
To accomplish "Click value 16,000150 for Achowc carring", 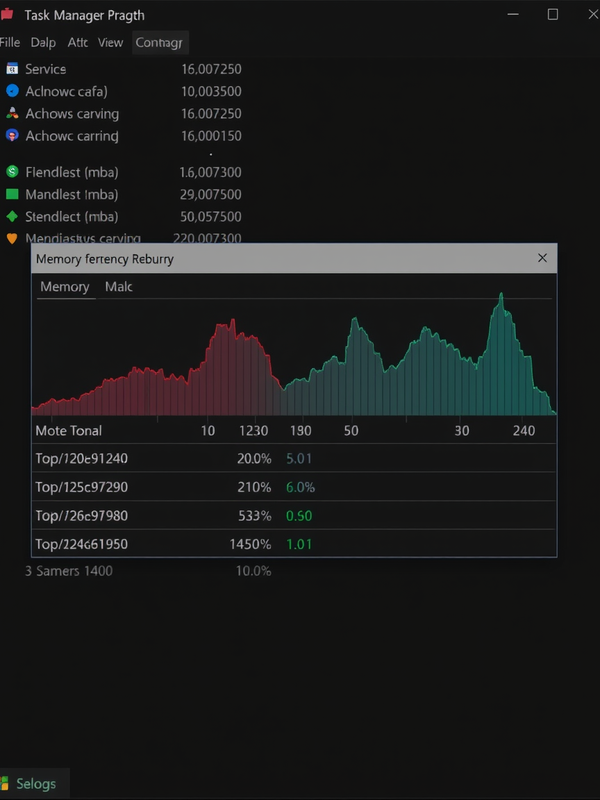I will 211,136.
